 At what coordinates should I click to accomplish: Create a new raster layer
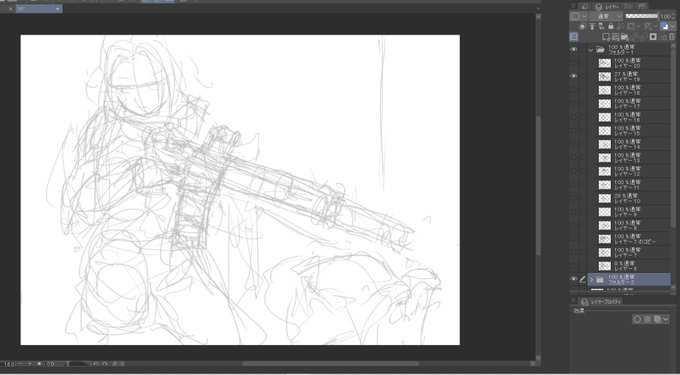click(606, 37)
